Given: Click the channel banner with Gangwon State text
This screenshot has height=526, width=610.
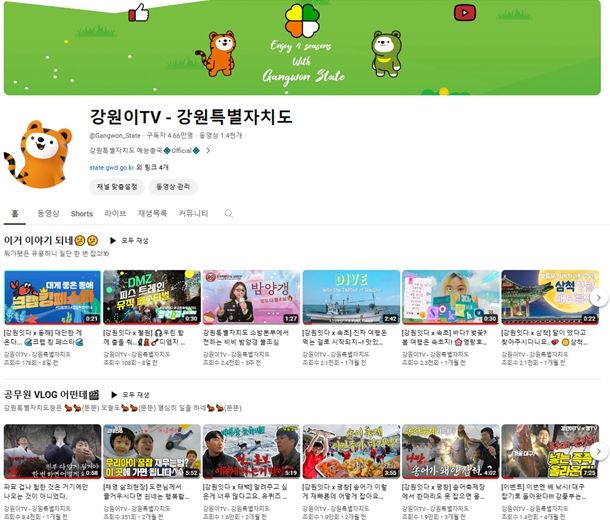Looking at the screenshot, I should click(x=302, y=47).
